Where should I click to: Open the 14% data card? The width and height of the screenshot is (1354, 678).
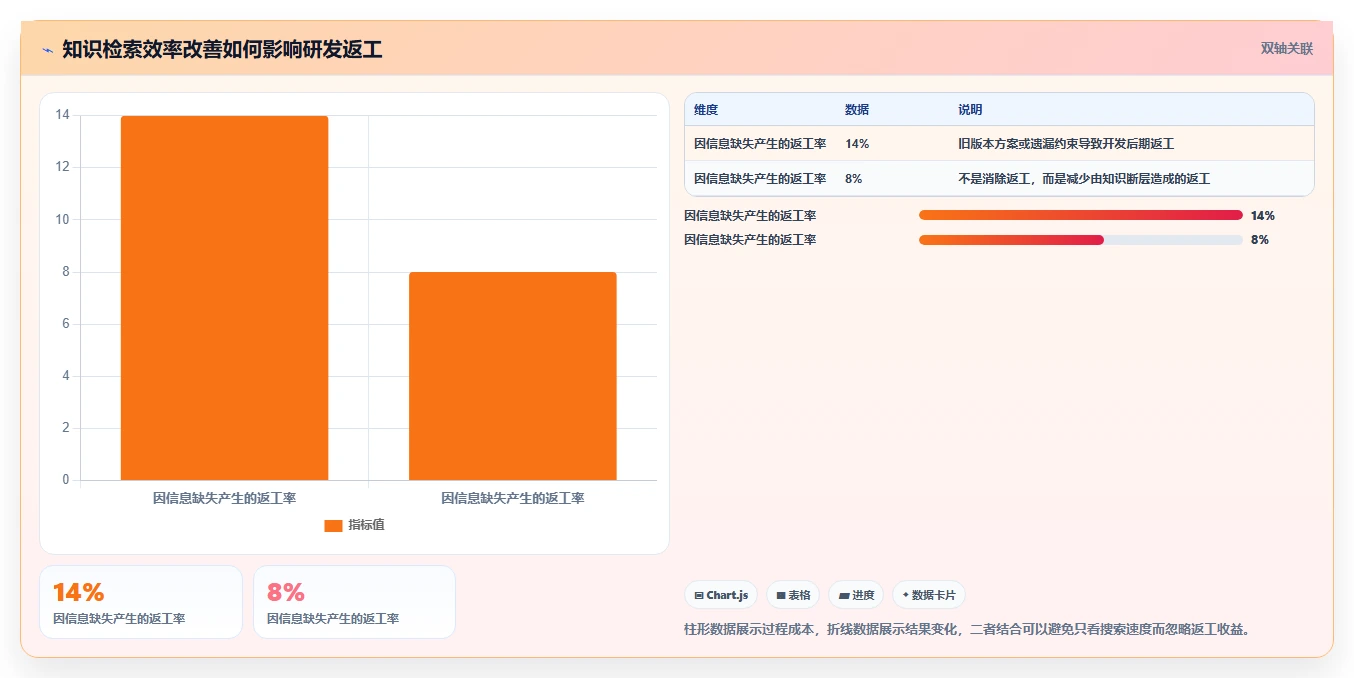(141, 602)
